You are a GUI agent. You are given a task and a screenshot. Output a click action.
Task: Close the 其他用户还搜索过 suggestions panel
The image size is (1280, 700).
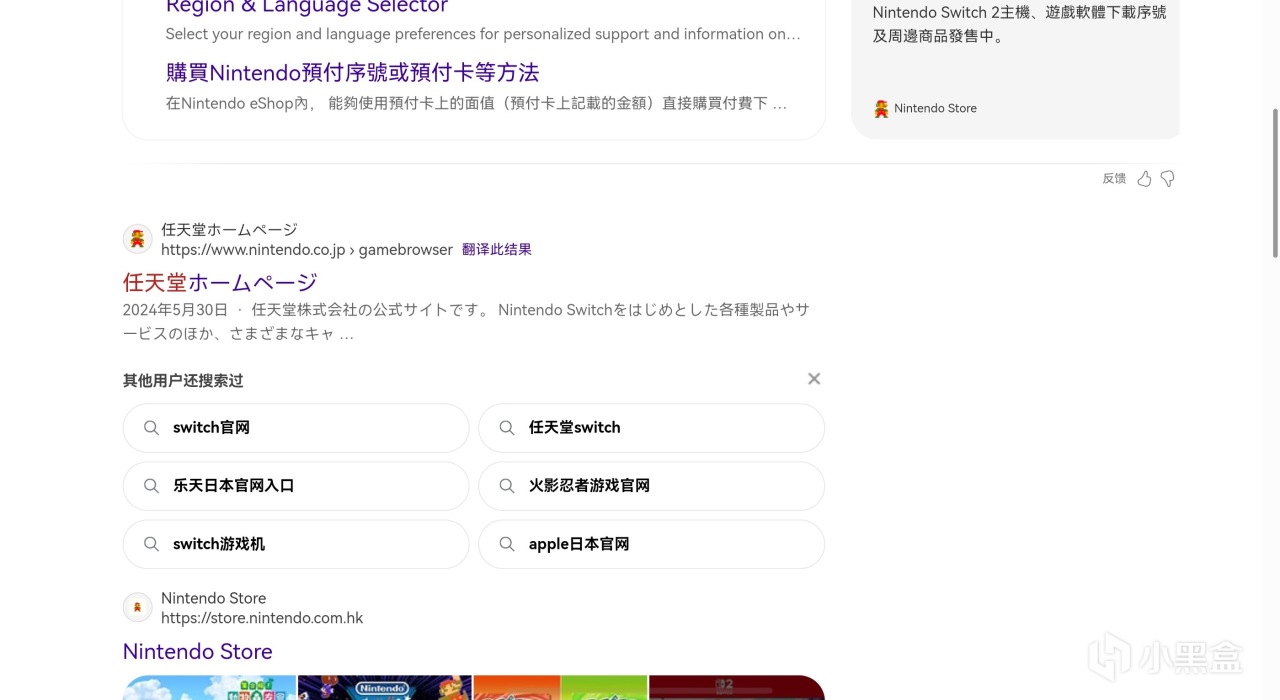814,379
